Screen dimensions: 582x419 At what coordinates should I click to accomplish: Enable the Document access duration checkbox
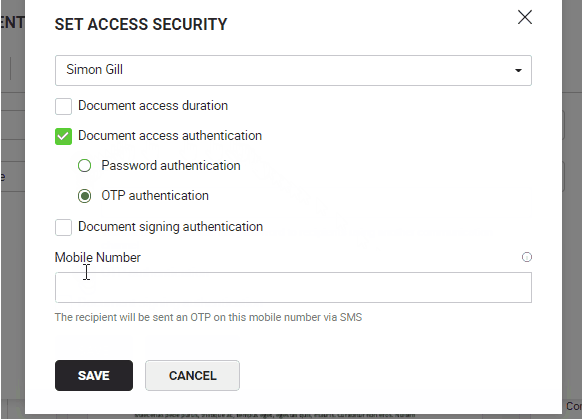[63, 107]
